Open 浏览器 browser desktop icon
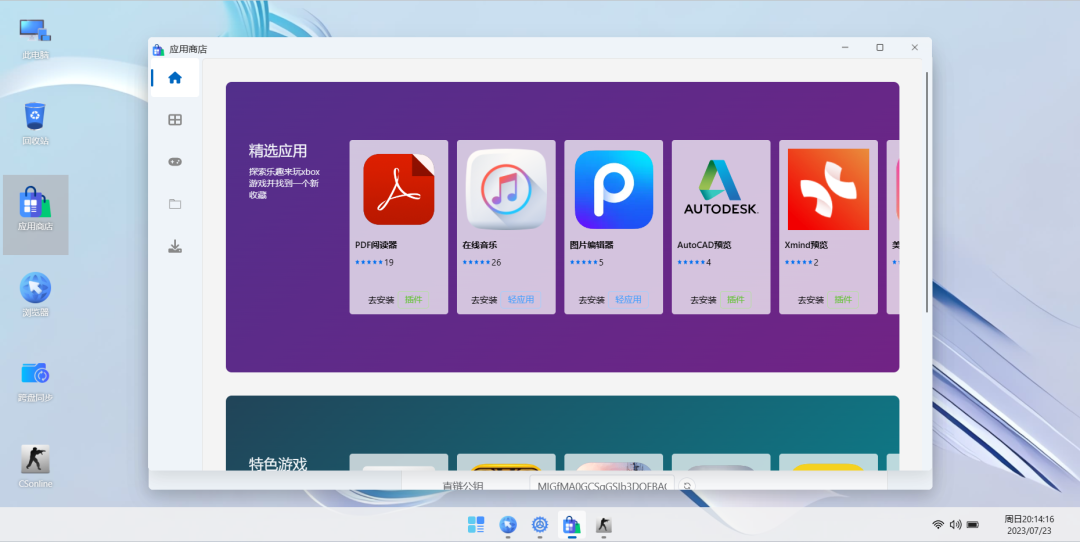This screenshot has width=1080, height=542. [35, 295]
